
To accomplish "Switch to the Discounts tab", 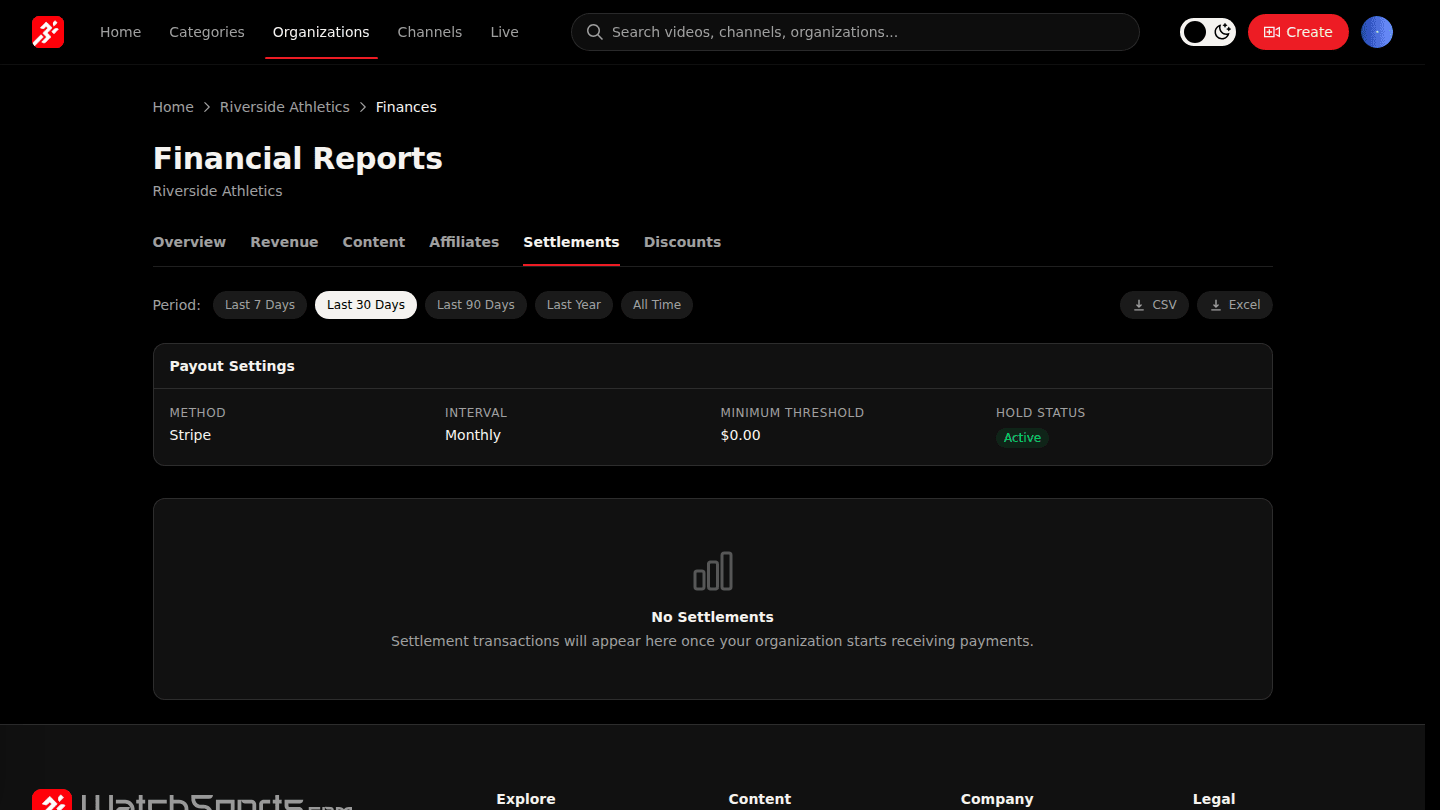I will [682, 242].
